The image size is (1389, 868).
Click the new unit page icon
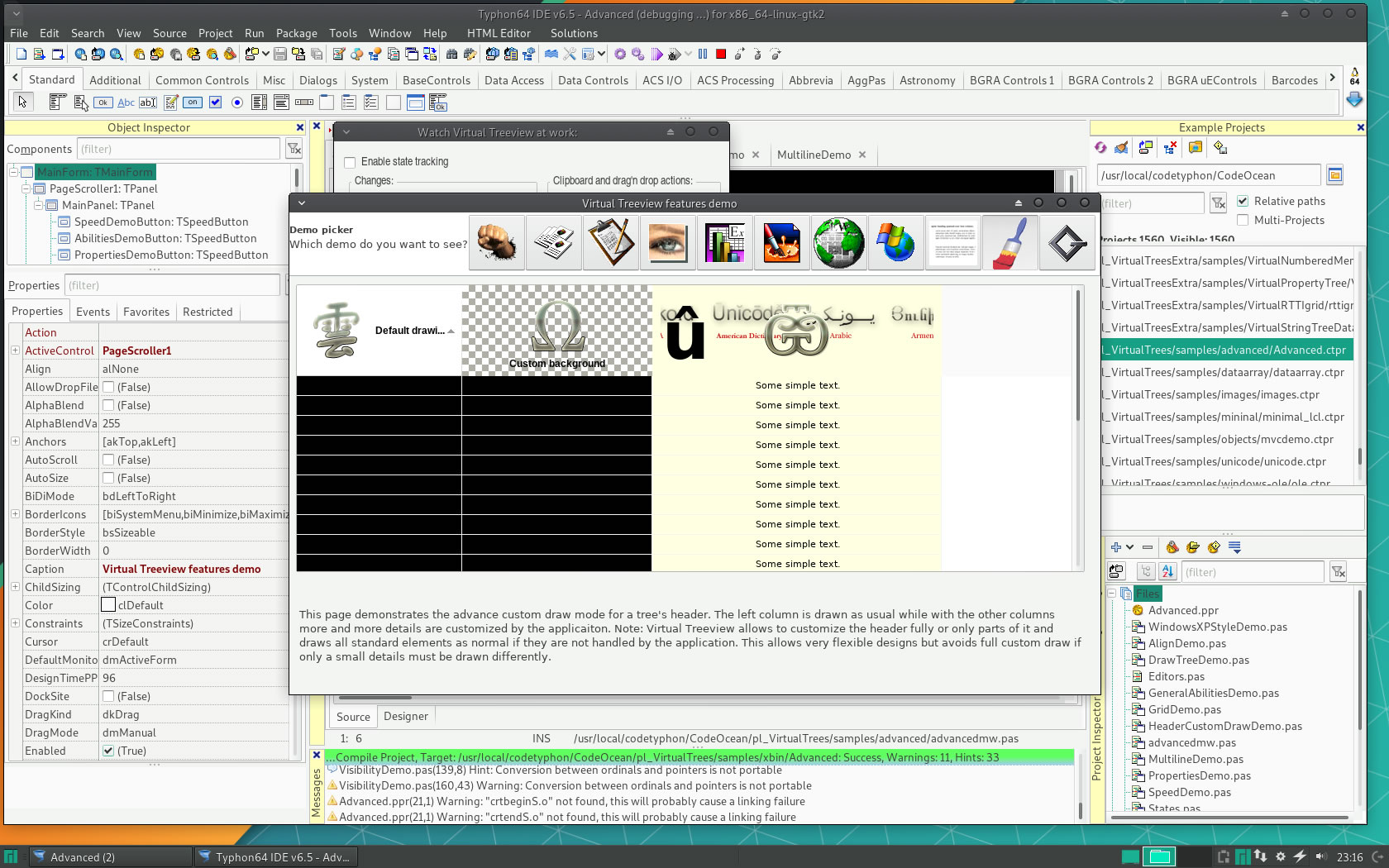21,54
